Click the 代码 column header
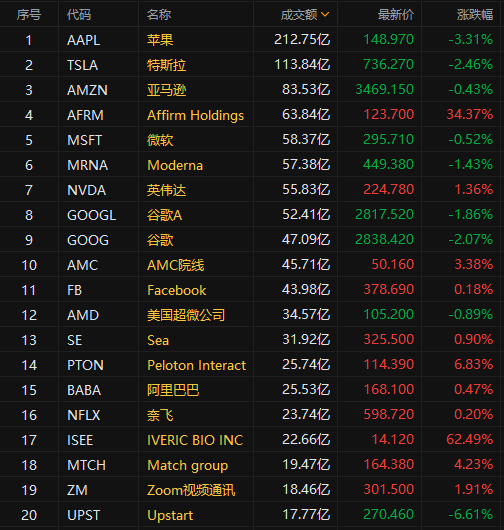This screenshot has width=504, height=530. pos(79,15)
